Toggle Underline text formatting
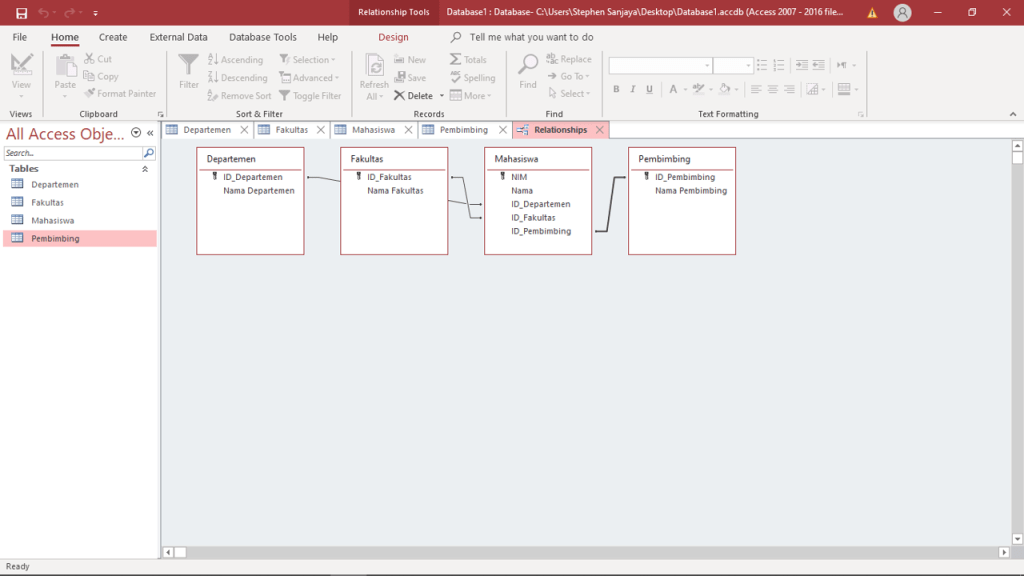 click(647, 90)
